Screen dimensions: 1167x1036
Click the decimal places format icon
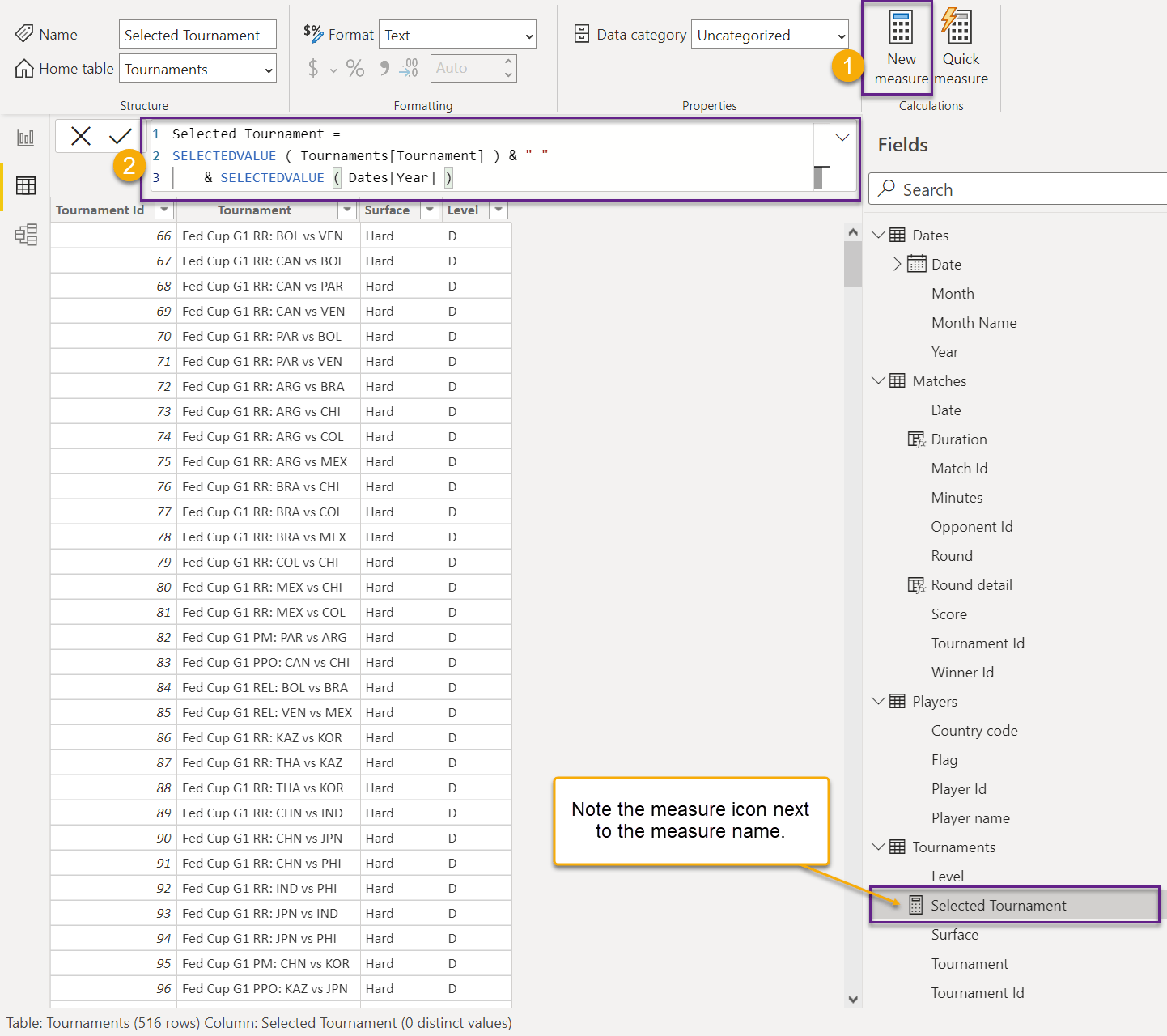pyautogui.click(x=409, y=68)
